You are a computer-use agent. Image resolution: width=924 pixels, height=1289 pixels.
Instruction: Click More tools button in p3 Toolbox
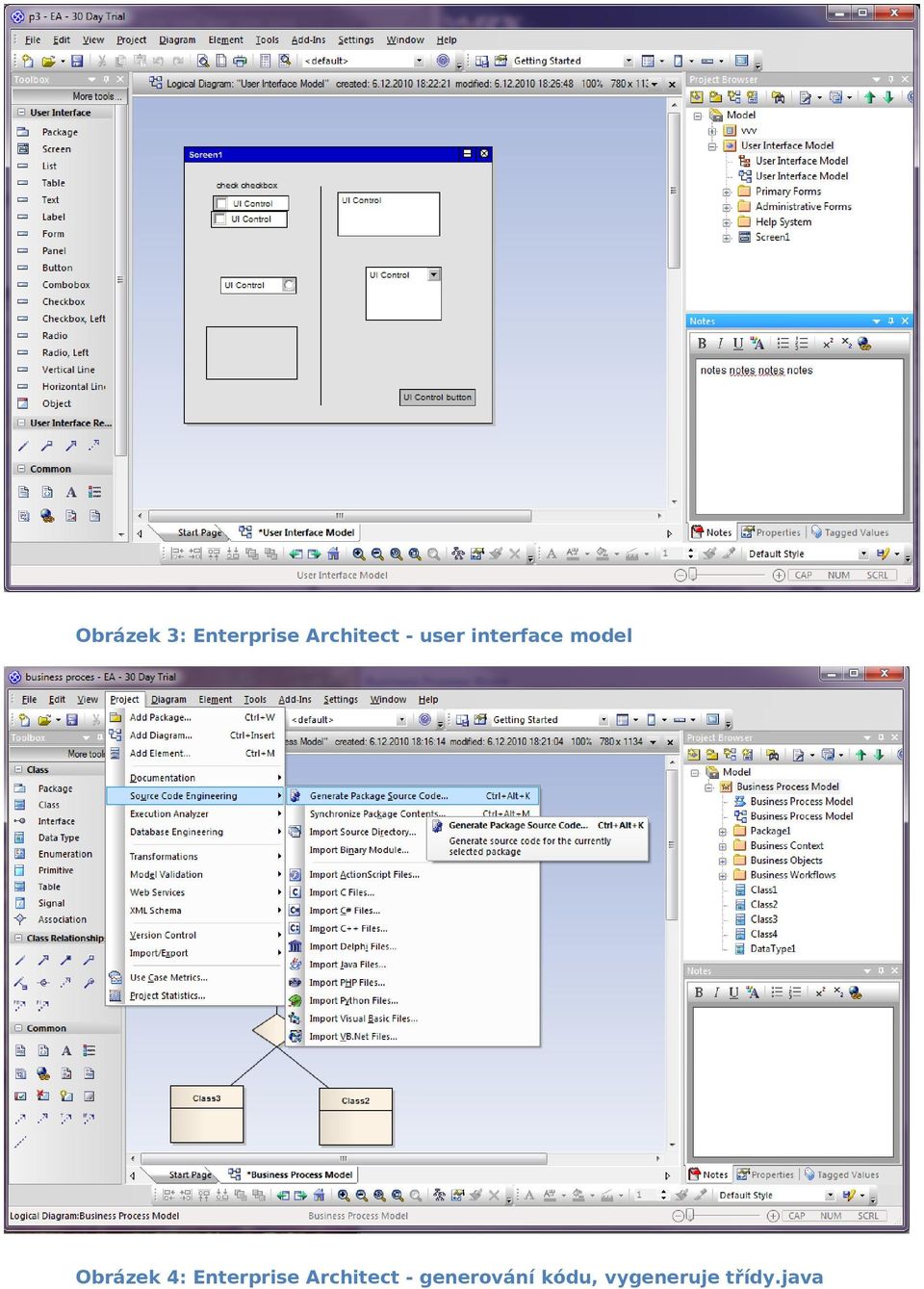coord(95,96)
